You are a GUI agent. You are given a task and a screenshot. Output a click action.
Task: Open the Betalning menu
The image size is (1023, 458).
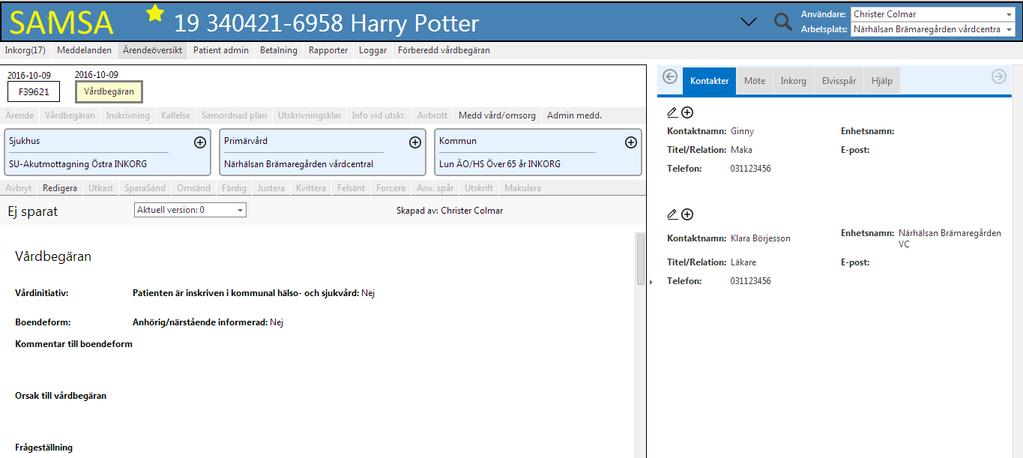click(278, 50)
